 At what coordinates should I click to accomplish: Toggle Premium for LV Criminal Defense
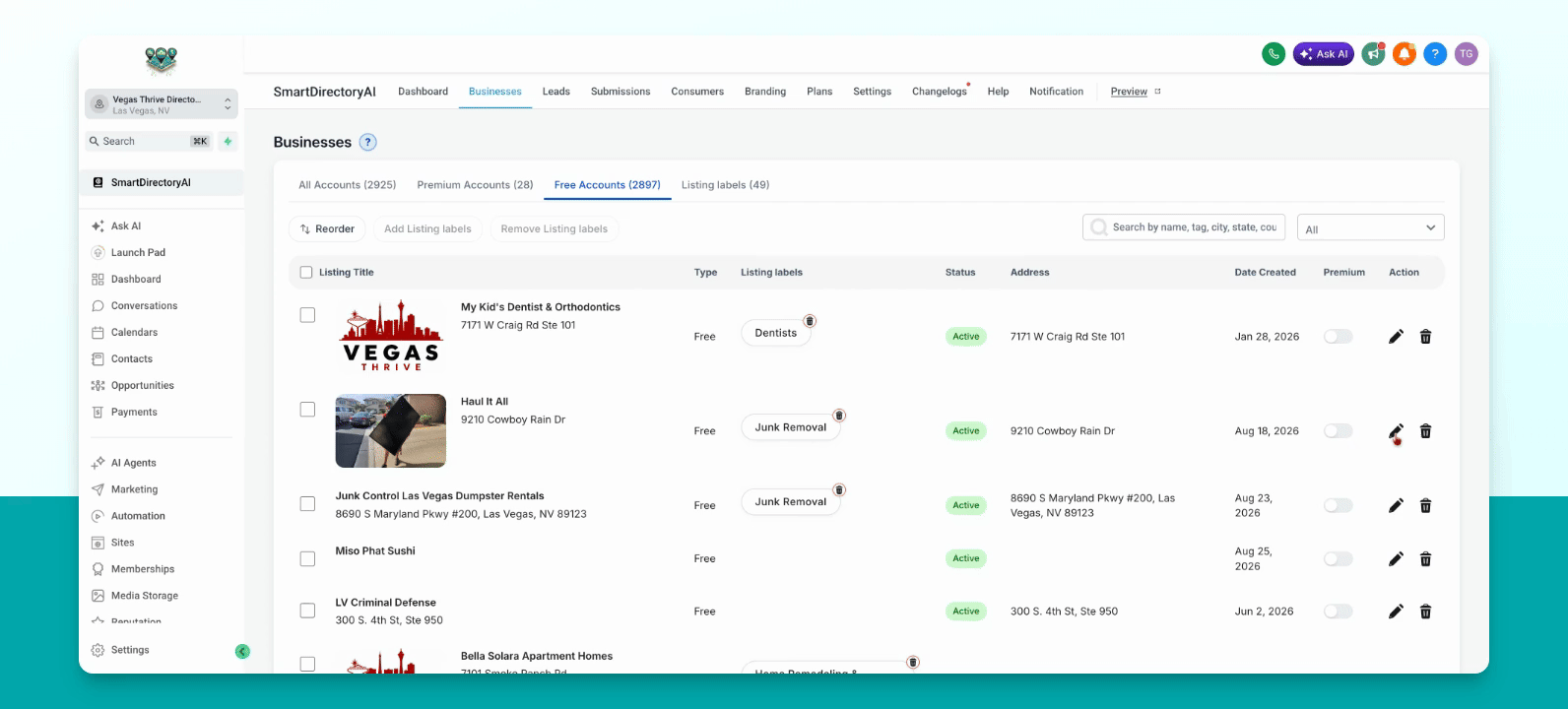pos(1338,612)
